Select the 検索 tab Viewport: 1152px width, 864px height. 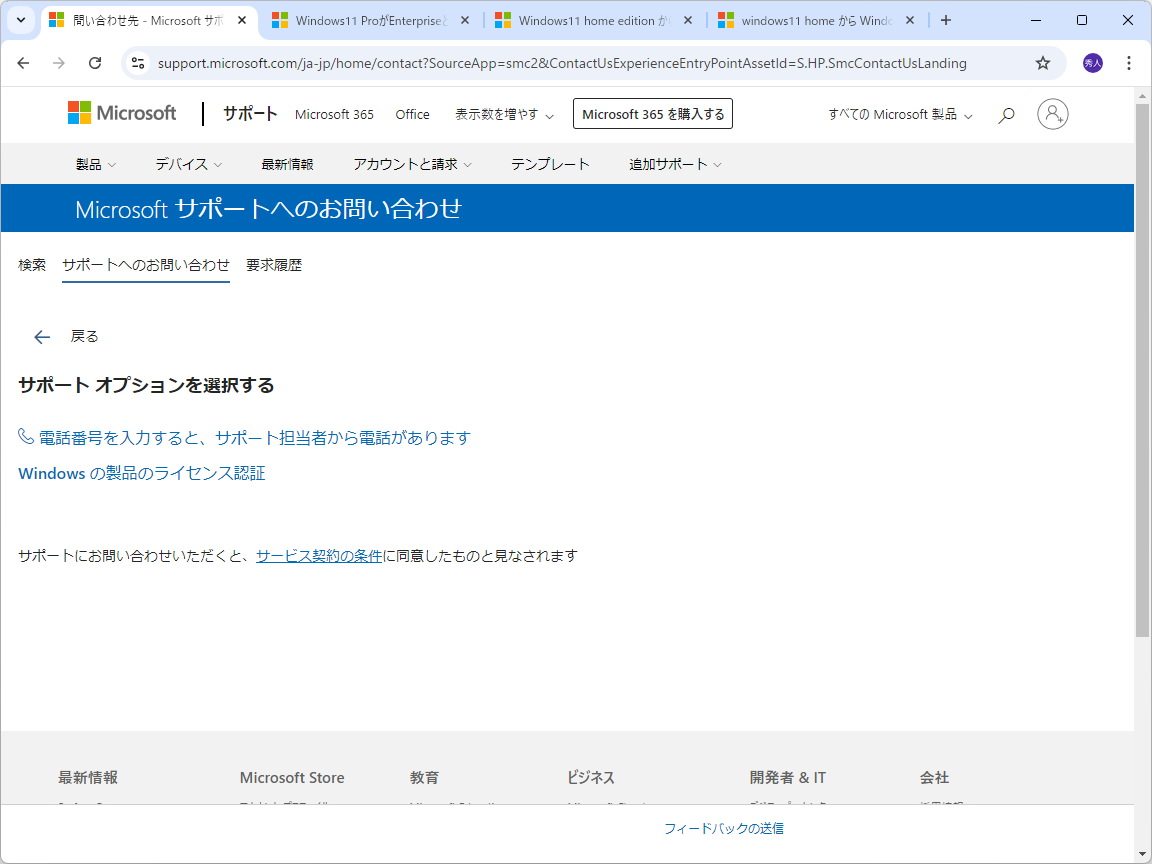pyautogui.click(x=31, y=264)
